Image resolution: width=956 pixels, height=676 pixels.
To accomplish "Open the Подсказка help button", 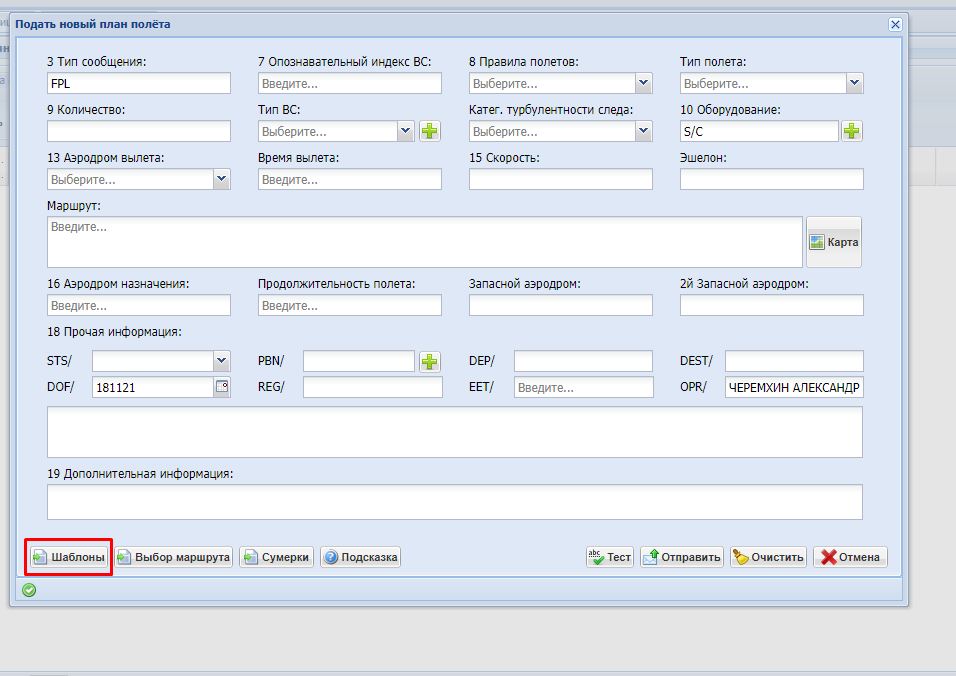I will 360,557.
